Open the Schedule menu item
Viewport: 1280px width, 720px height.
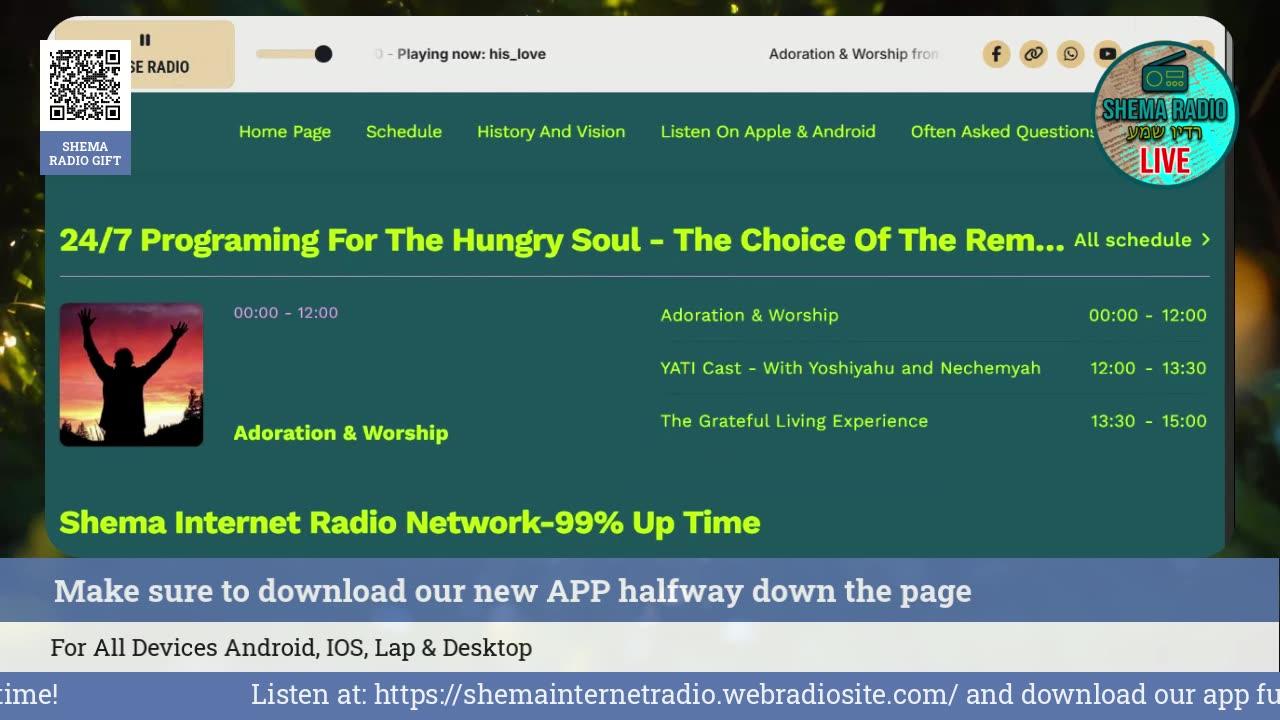404,132
